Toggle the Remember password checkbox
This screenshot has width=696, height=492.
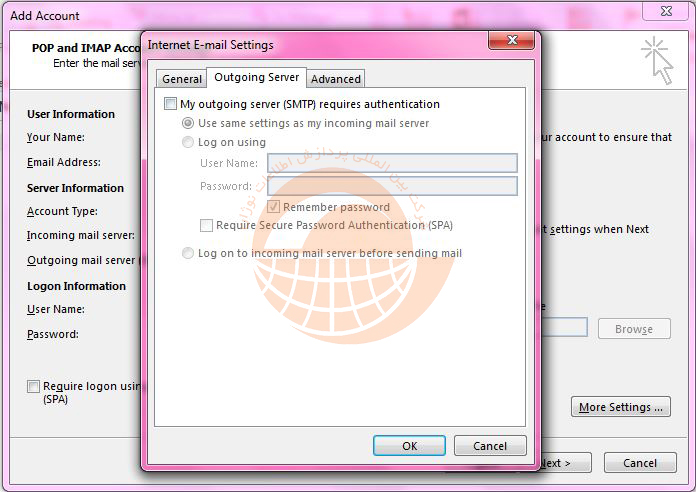click(274, 207)
